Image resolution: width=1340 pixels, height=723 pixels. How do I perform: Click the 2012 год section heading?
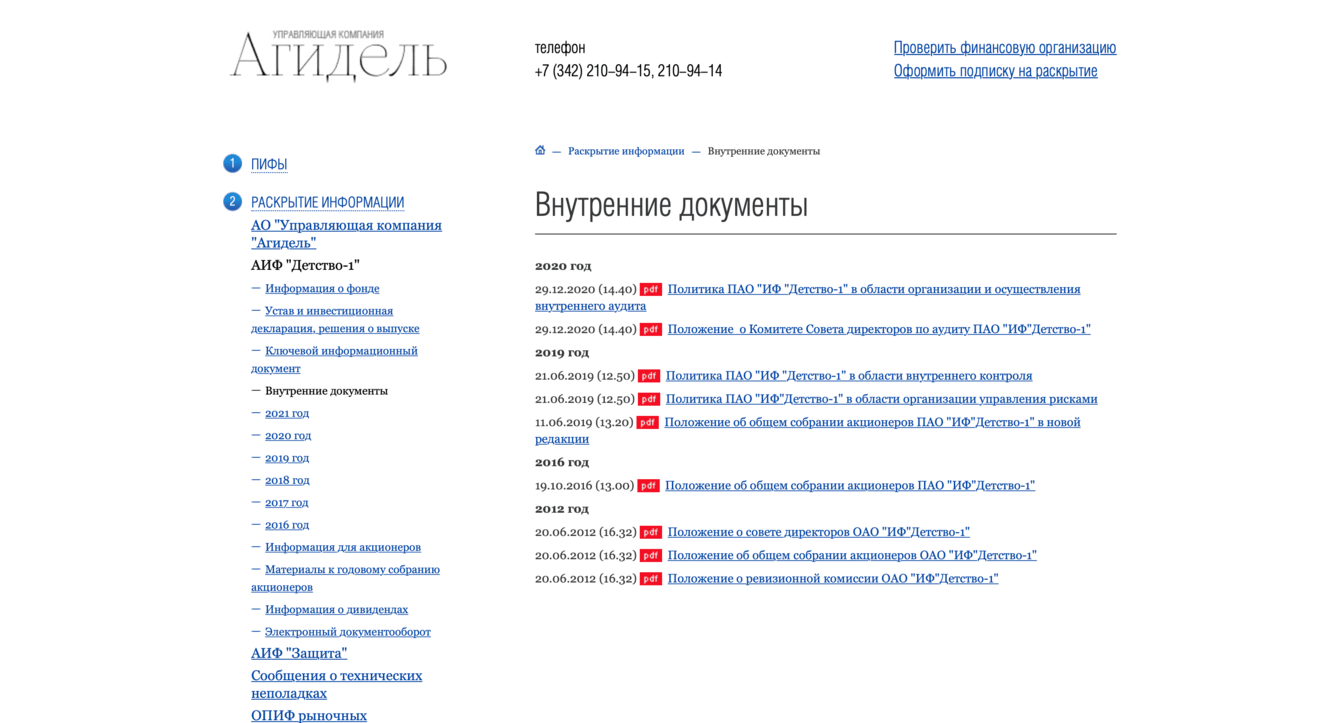tap(562, 509)
